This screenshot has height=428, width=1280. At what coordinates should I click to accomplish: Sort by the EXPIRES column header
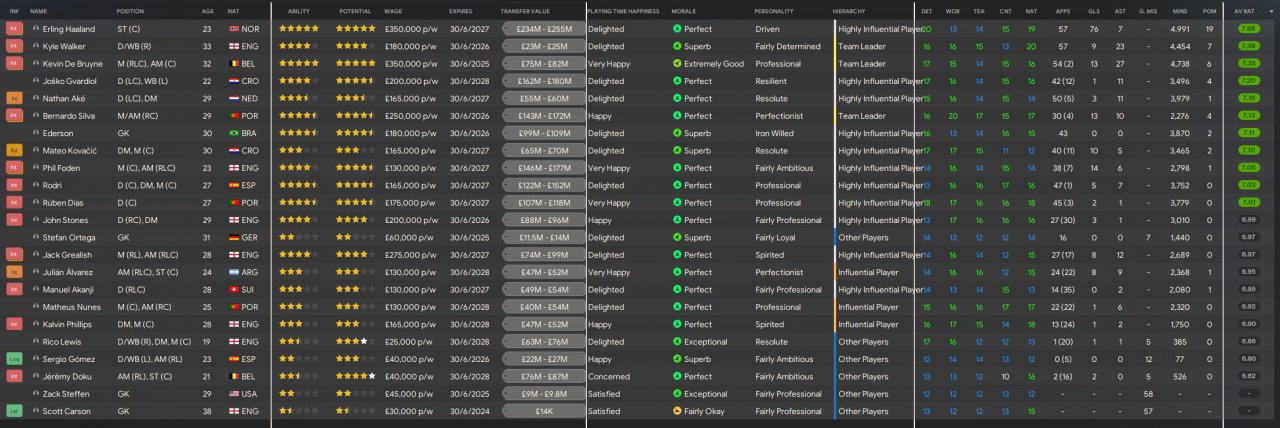click(461, 10)
